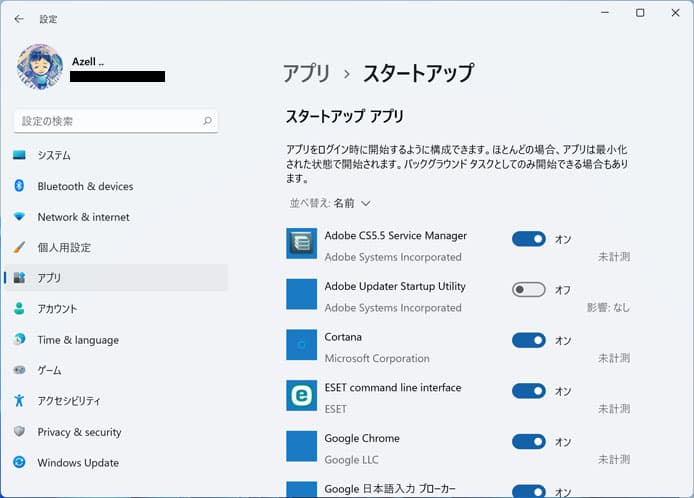Open 個人用設定 category
This screenshot has height=498, width=694.
point(116,247)
